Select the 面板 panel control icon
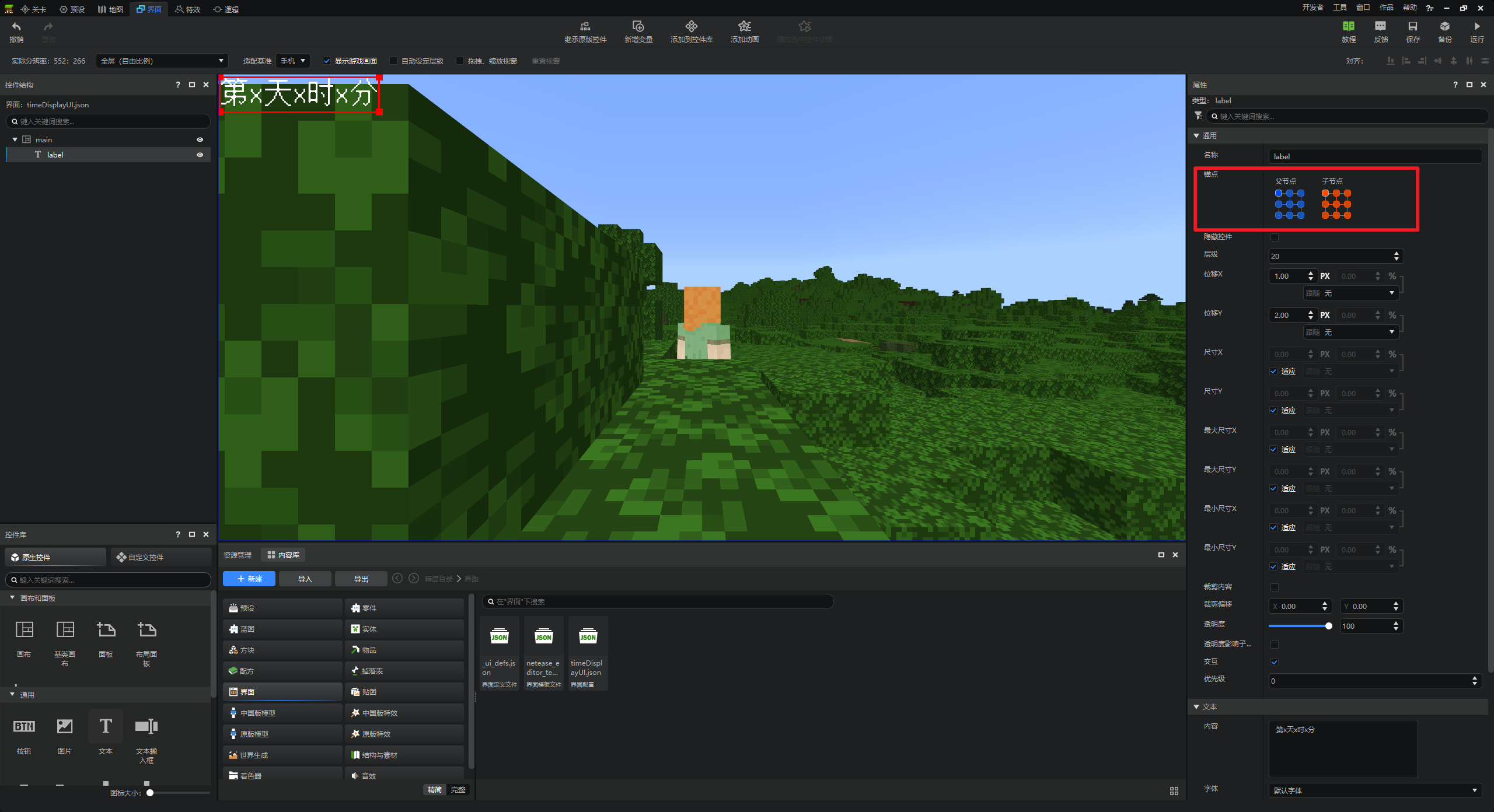Image resolution: width=1494 pixels, height=812 pixels. (x=106, y=630)
